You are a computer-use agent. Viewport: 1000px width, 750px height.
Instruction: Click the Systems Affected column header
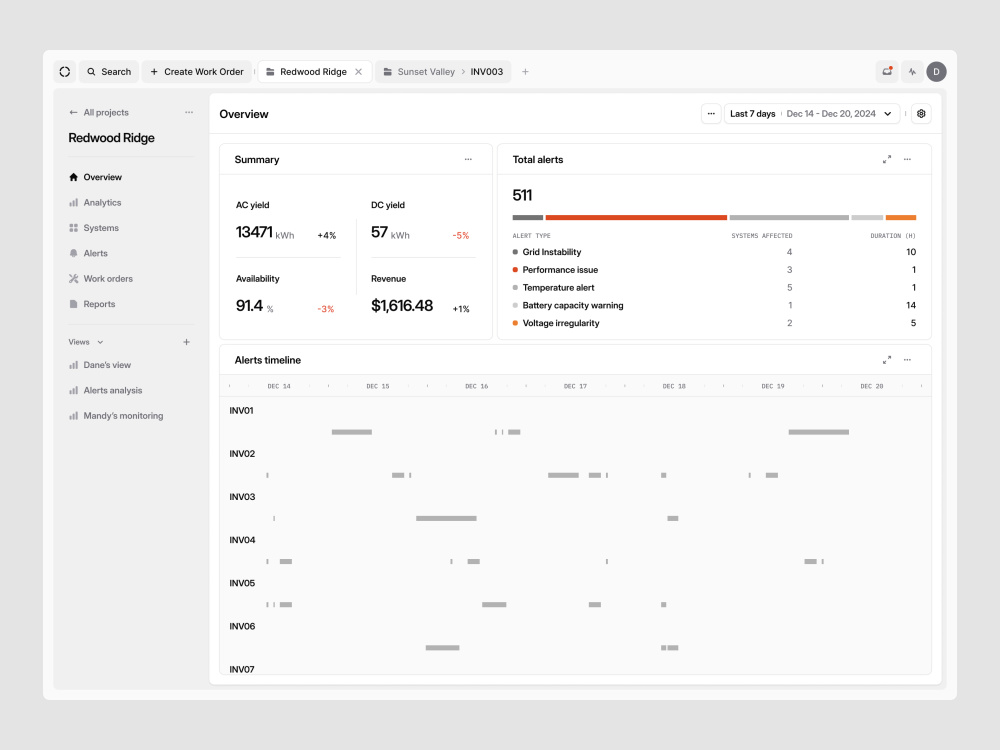click(x=761, y=236)
